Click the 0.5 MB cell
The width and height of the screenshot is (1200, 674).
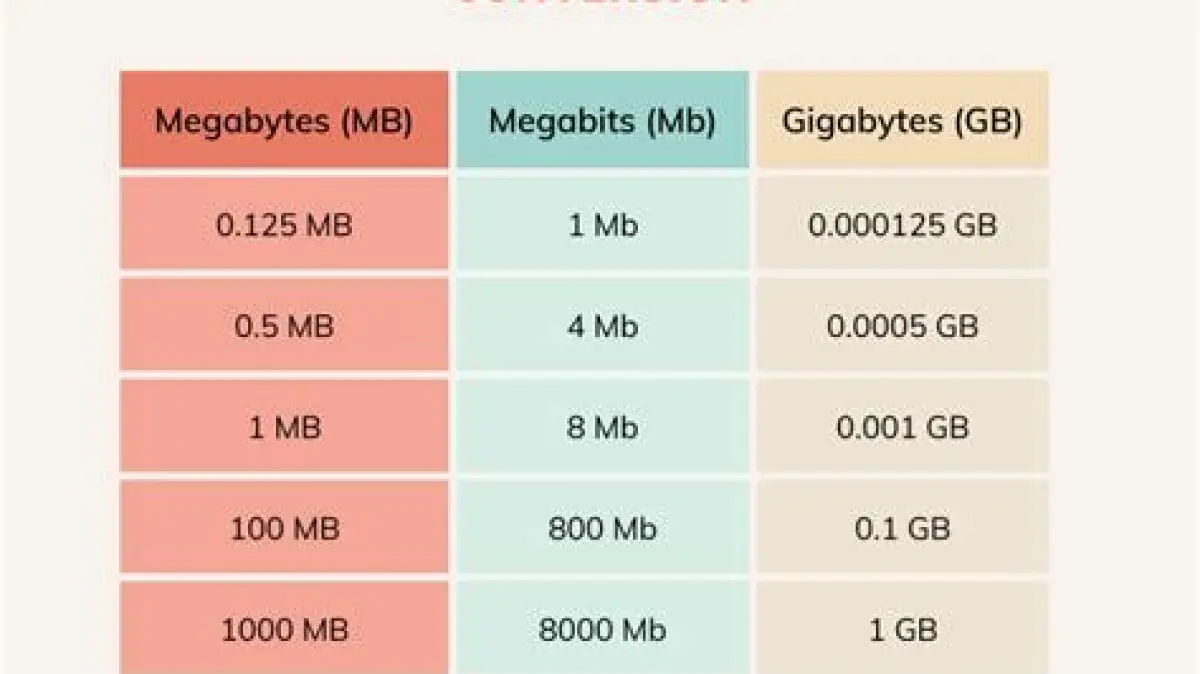[x=284, y=327]
